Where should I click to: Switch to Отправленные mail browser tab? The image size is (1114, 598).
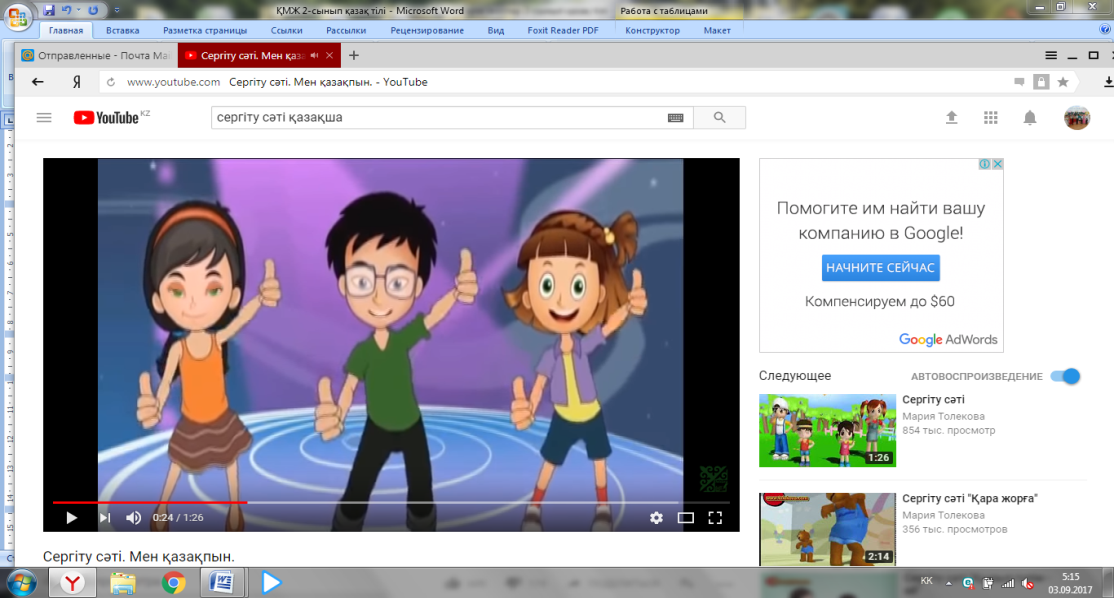pyautogui.click(x=96, y=55)
